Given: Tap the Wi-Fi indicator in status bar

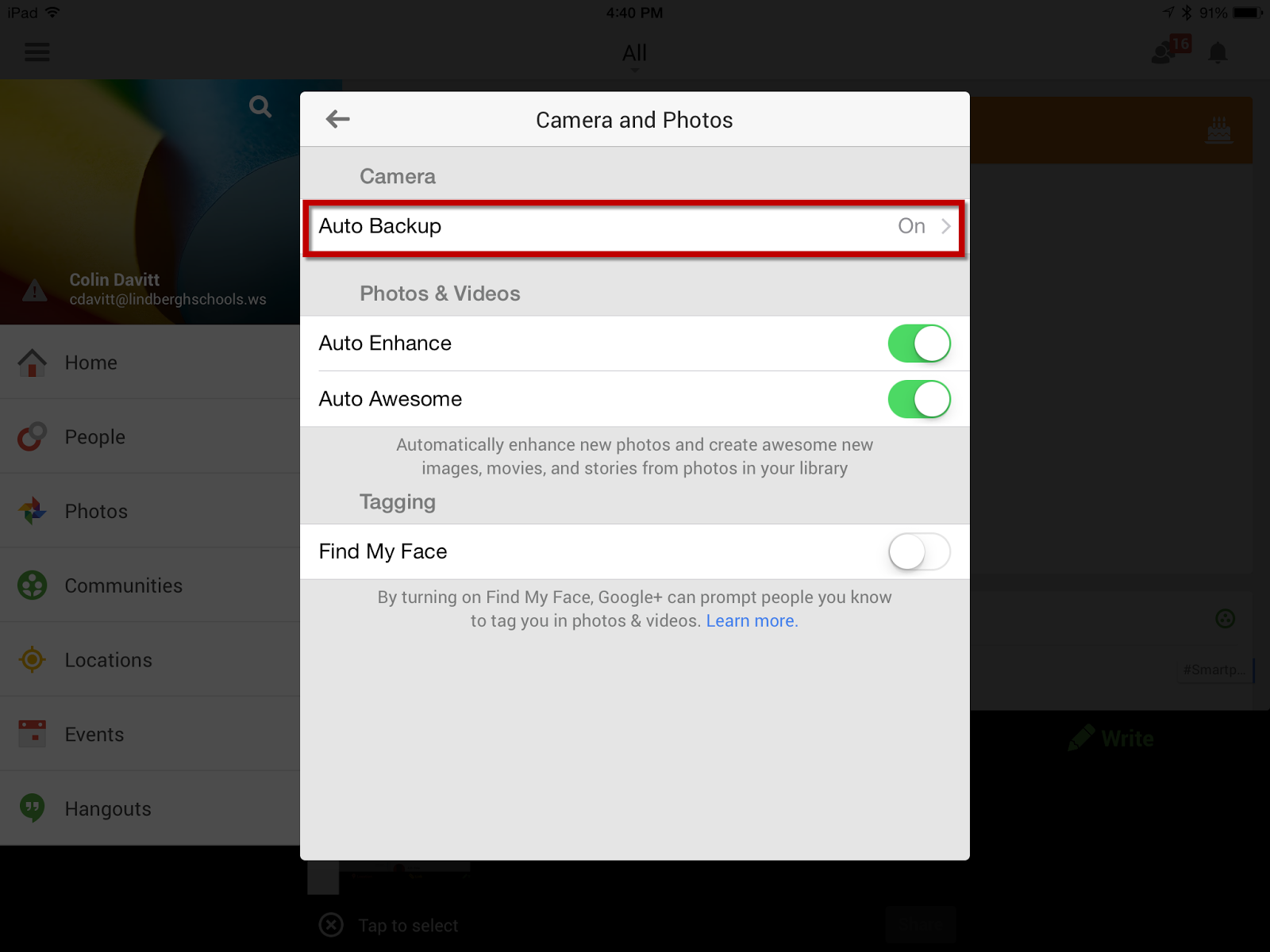Looking at the screenshot, I should click(52, 12).
